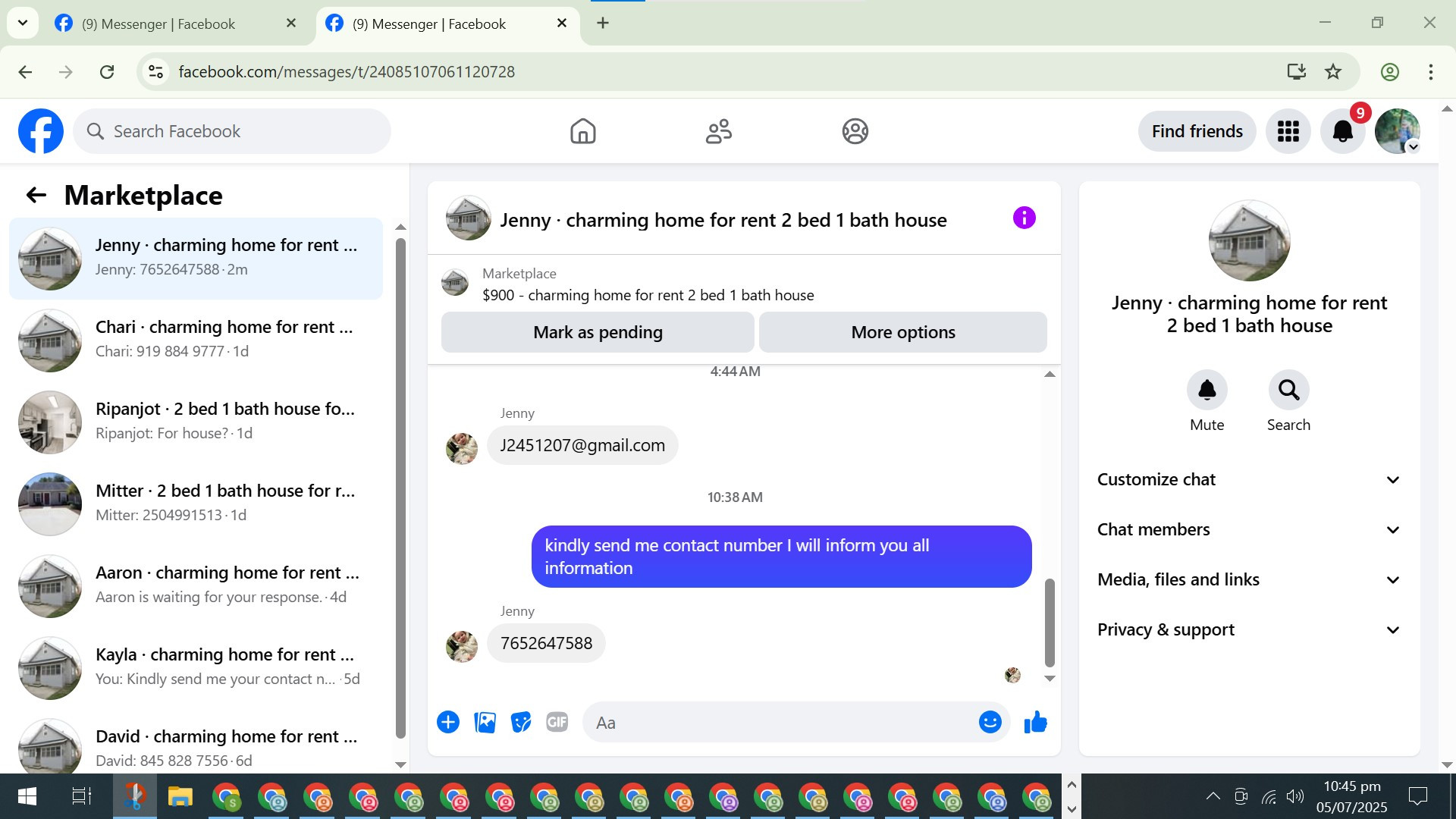Click the purple conversation info icon
Image resolution: width=1456 pixels, height=819 pixels.
pos(1024,218)
